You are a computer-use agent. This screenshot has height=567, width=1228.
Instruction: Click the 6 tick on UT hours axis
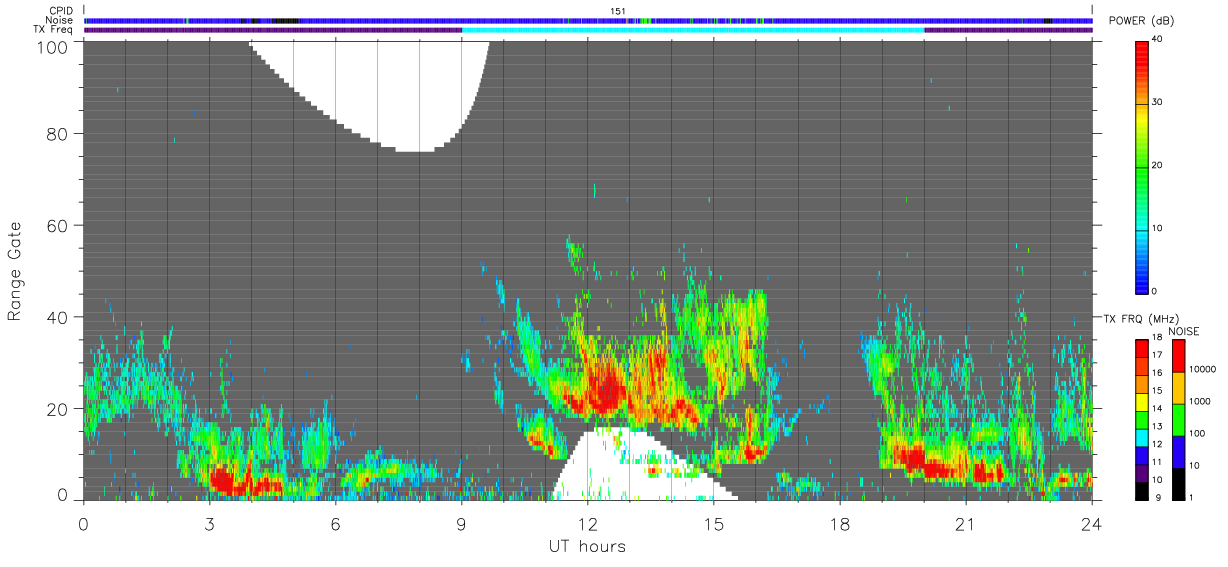pos(335,523)
